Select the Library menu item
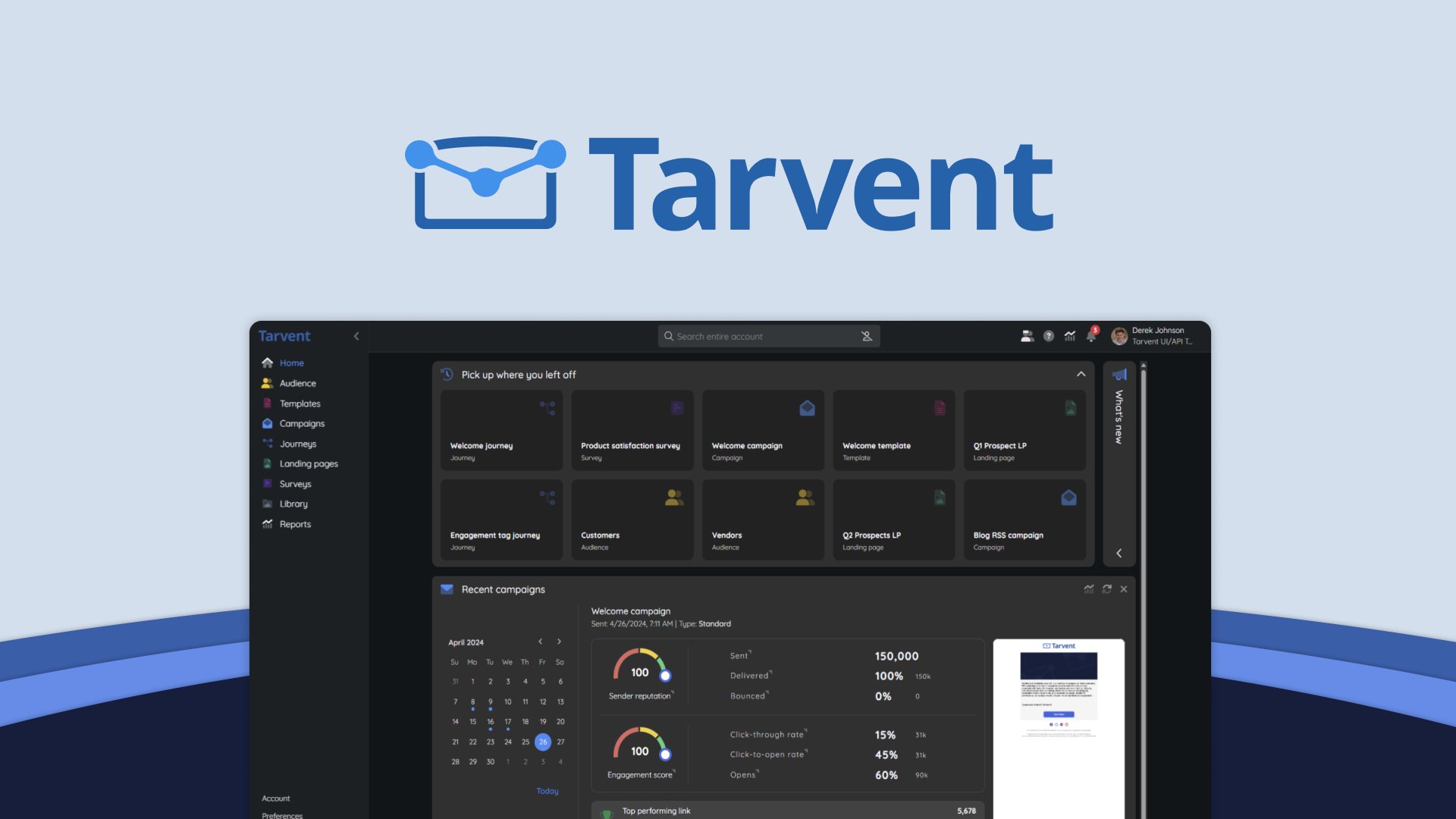The image size is (1456, 819). (x=293, y=504)
